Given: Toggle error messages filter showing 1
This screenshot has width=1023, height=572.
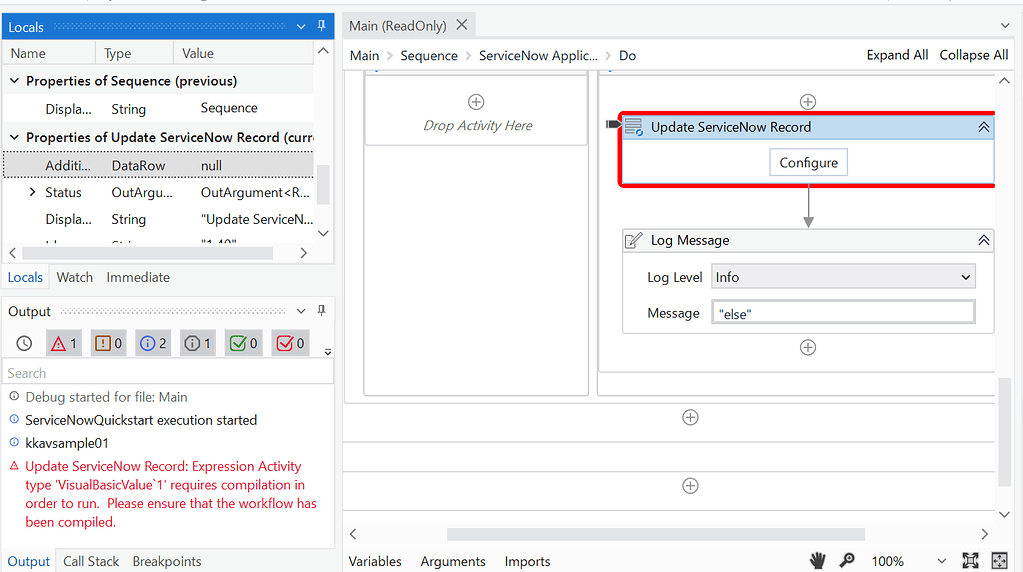Looking at the screenshot, I should tap(64, 343).
